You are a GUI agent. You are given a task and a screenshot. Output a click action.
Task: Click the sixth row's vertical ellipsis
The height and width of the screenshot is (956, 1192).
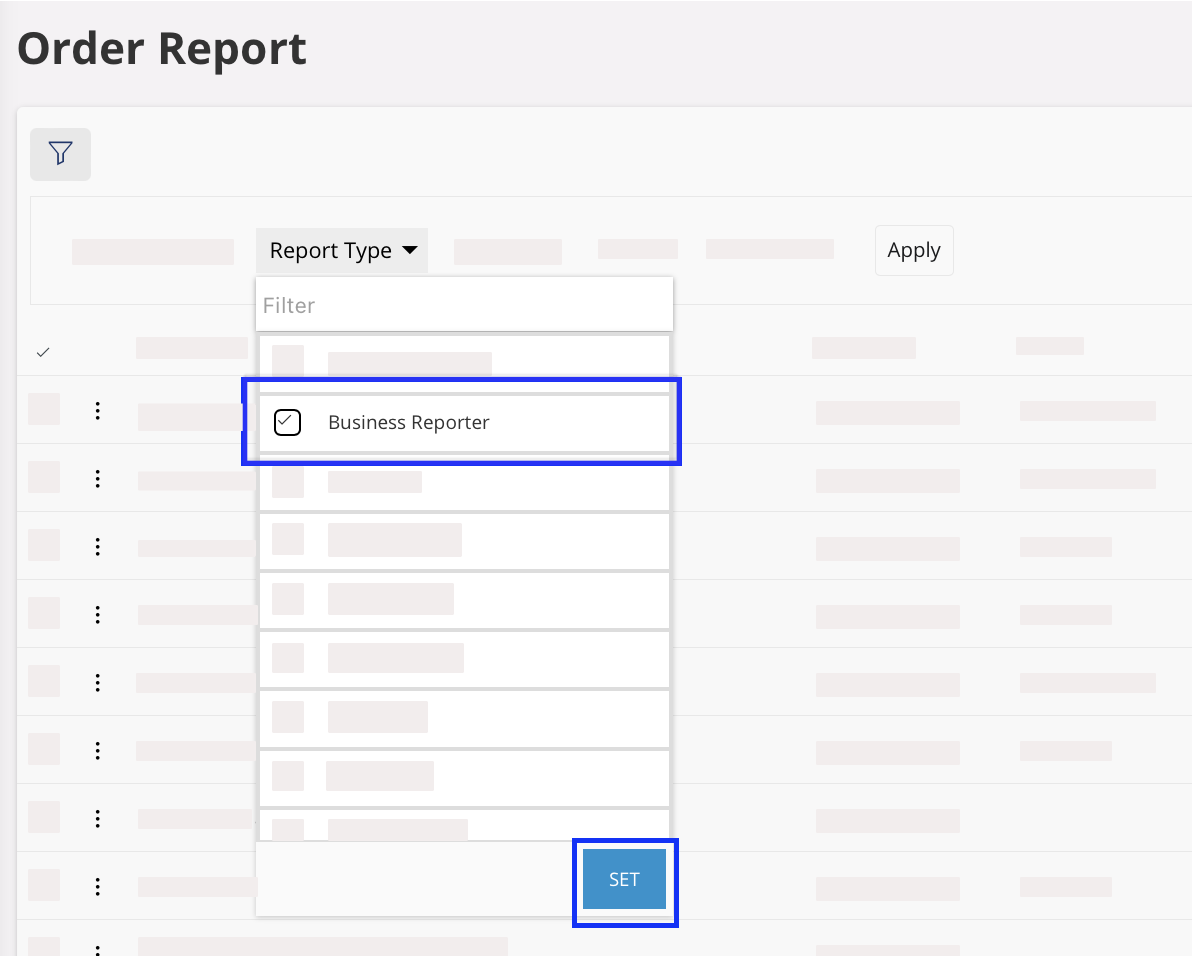(x=97, y=750)
